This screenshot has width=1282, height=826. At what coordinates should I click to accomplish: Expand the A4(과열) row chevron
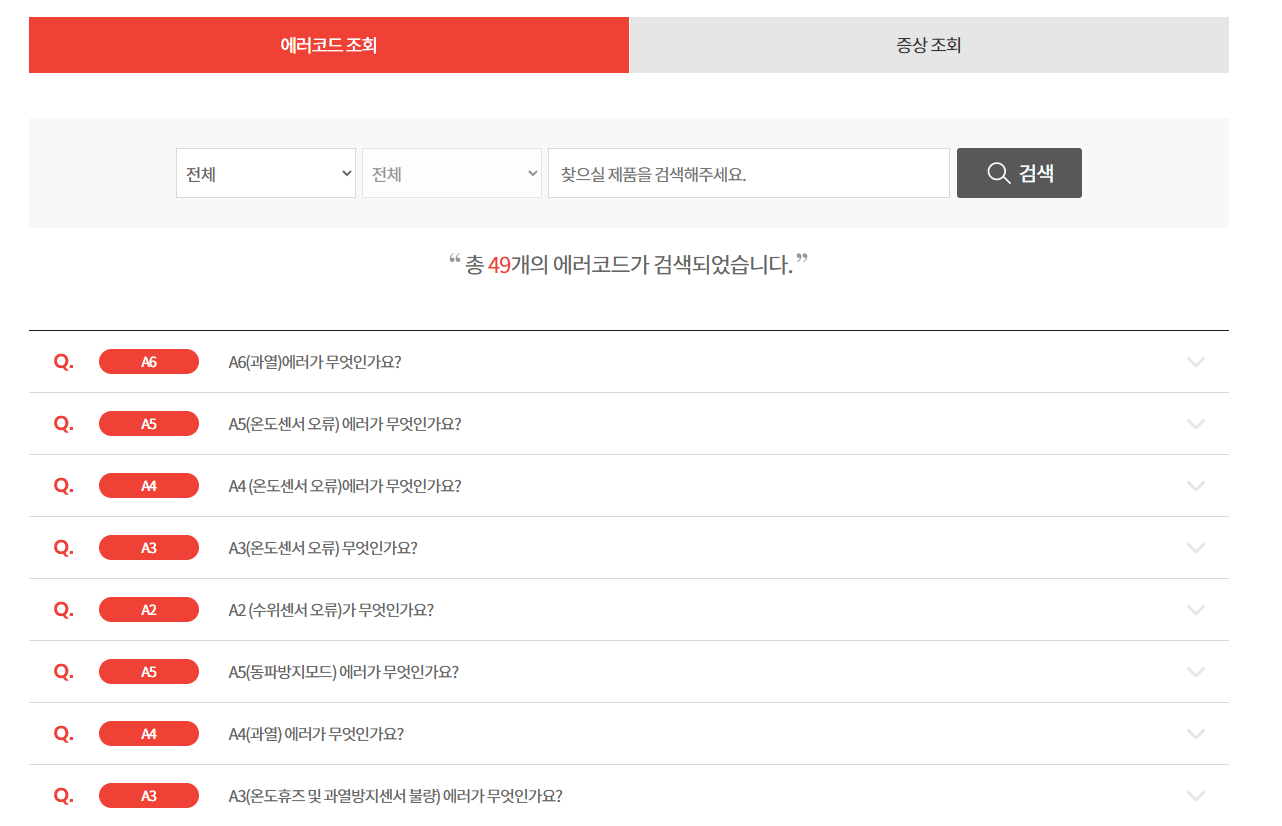click(x=1196, y=734)
